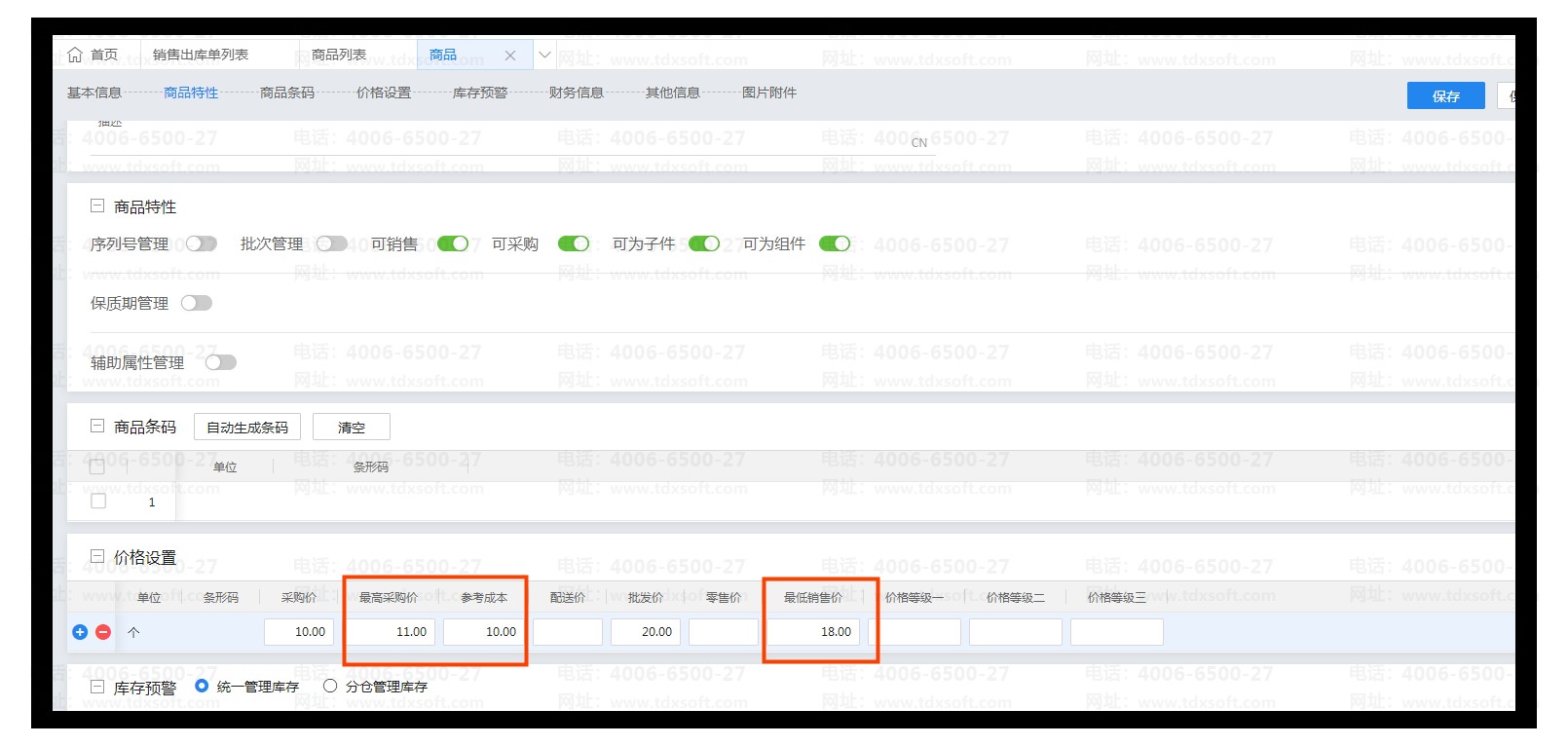The width and height of the screenshot is (1568, 746).
Task: Disable the 可销售 toggle
Action: [453, 243]
